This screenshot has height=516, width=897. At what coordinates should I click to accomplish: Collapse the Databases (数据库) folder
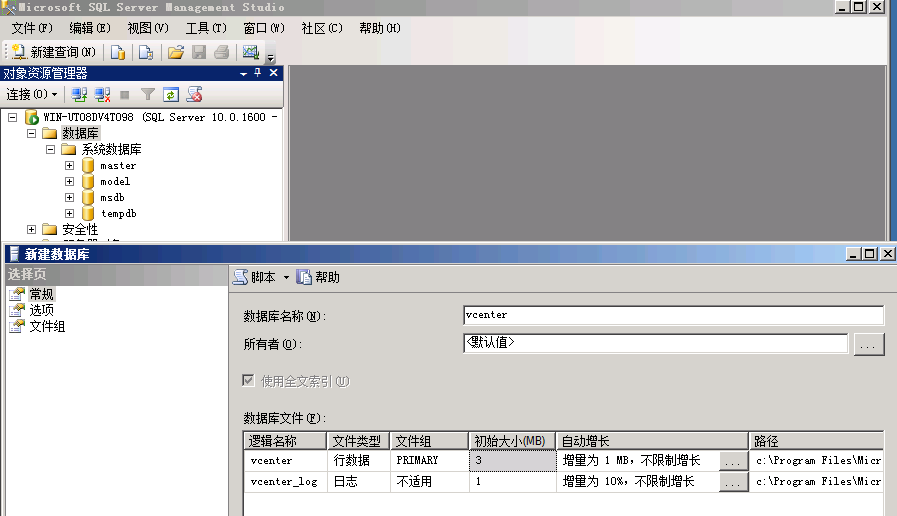(31, 133)
